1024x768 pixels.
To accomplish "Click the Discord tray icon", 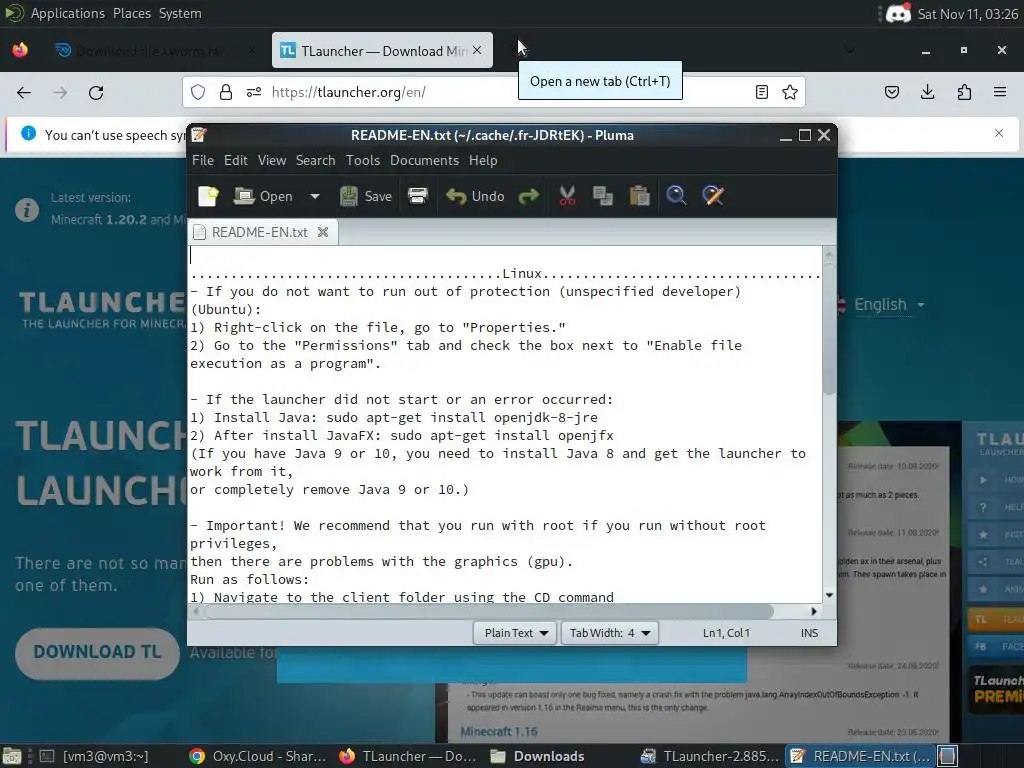I will pos(899,13).
